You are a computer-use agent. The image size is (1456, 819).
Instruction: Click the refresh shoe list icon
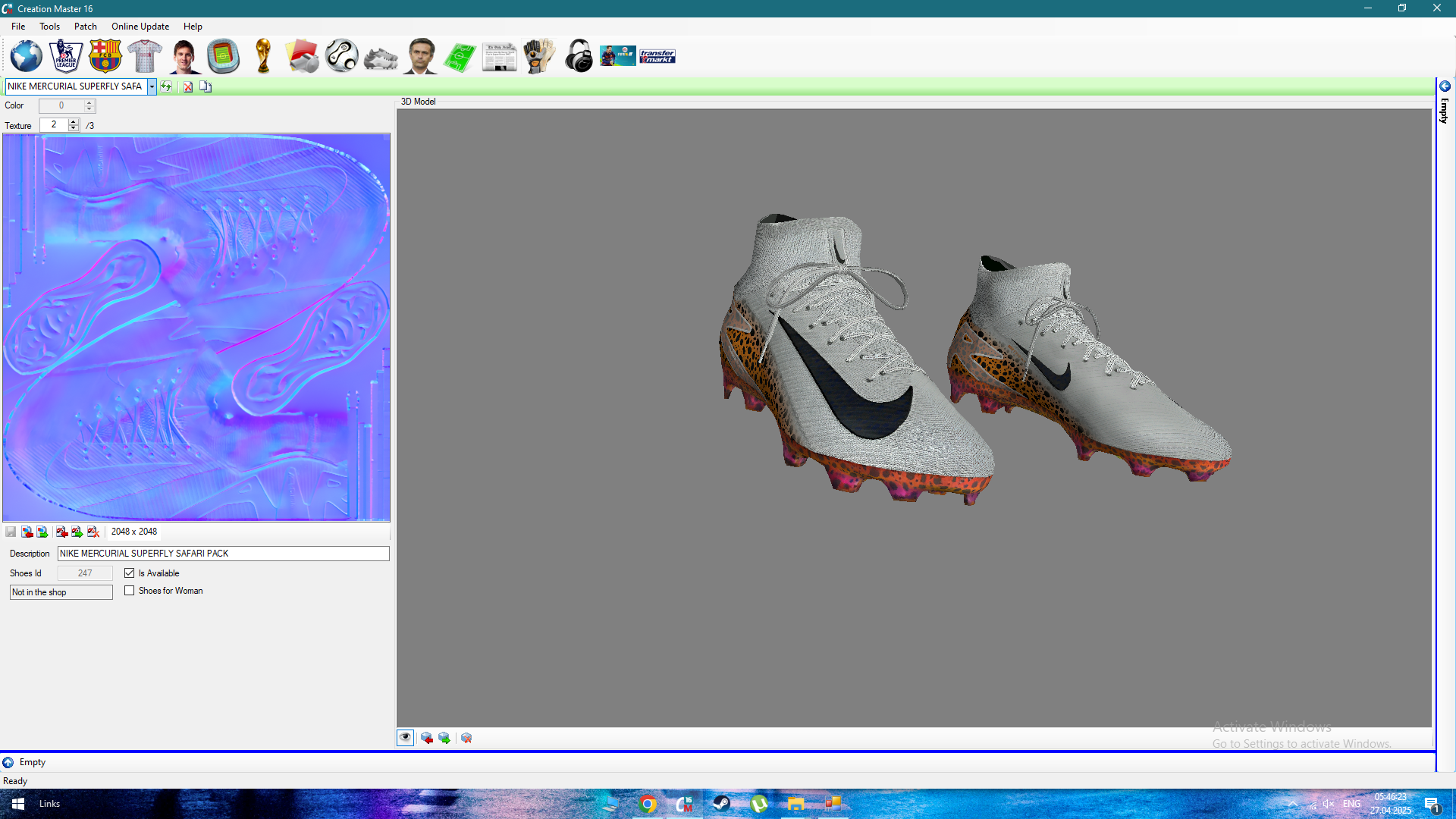[x=166, y=86]
